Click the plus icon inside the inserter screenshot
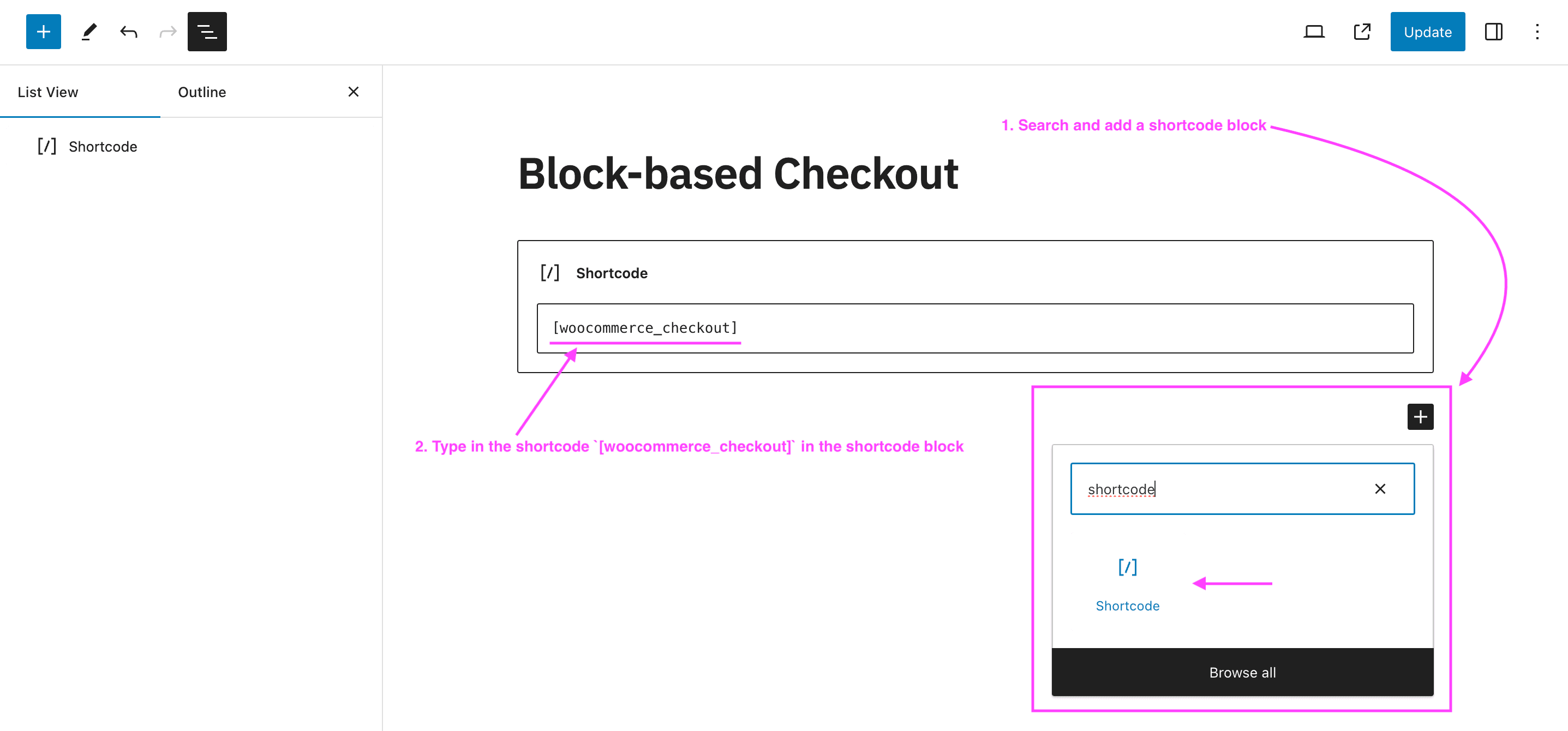 point(1421,416)
